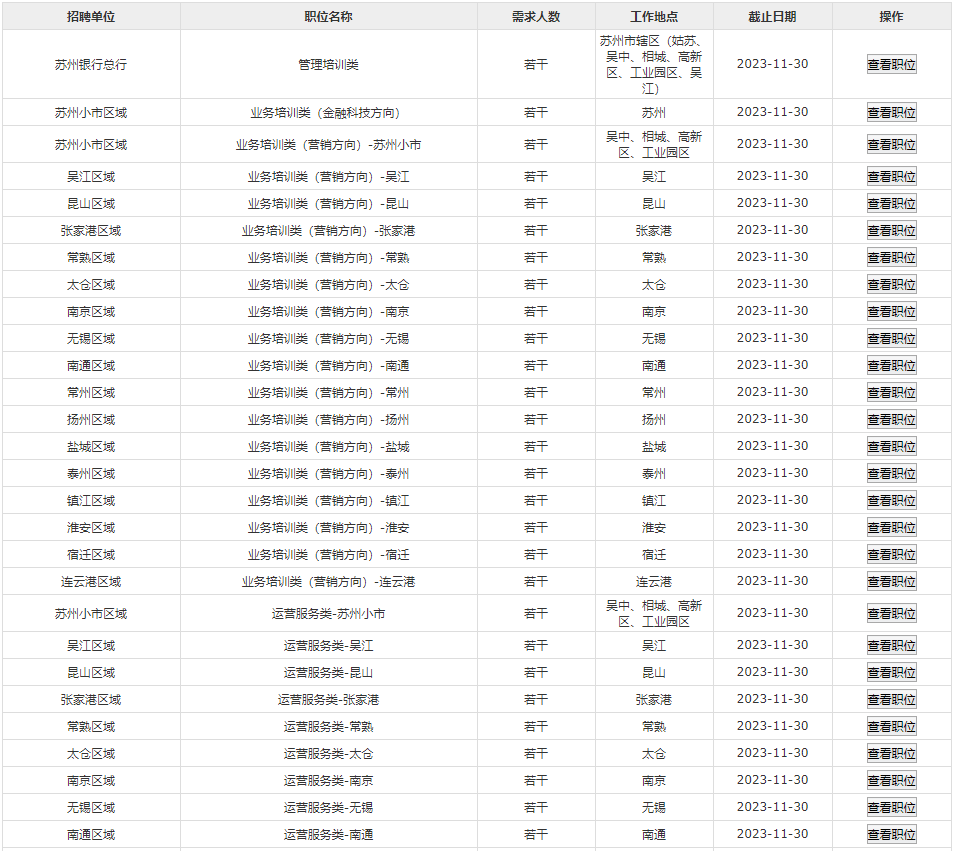955x851 pixels.
Task: Click the 镇江区域 recruiting unit cell
Action: [x=91, y=501]
